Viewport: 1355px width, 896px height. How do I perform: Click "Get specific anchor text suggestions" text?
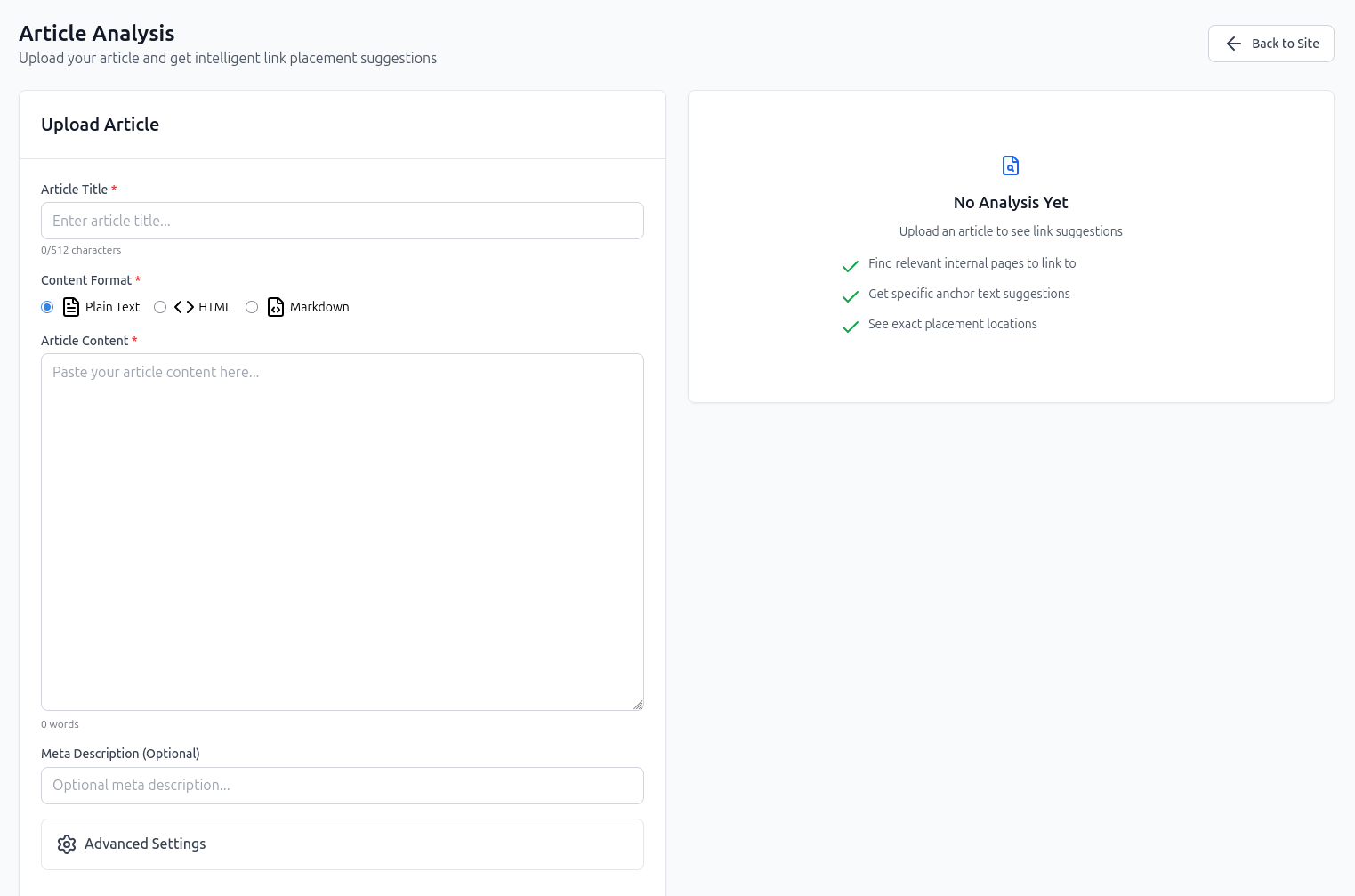[x=970, y=294]
